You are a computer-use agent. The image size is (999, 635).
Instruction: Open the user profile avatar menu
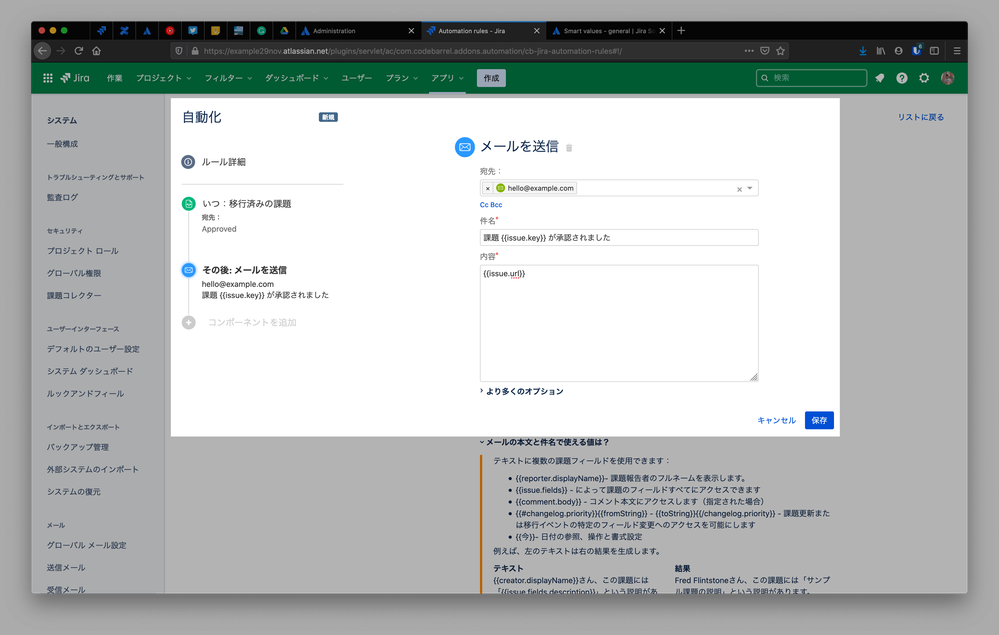947,78
